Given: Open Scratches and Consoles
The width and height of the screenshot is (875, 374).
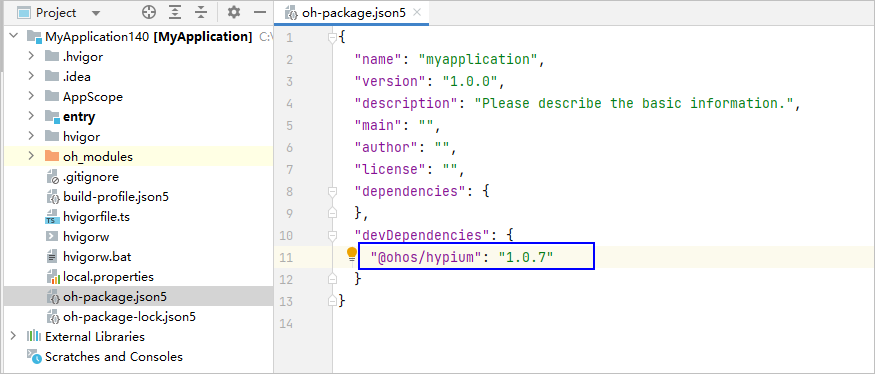Looking at the screenshot, I should tap(114, 356).
